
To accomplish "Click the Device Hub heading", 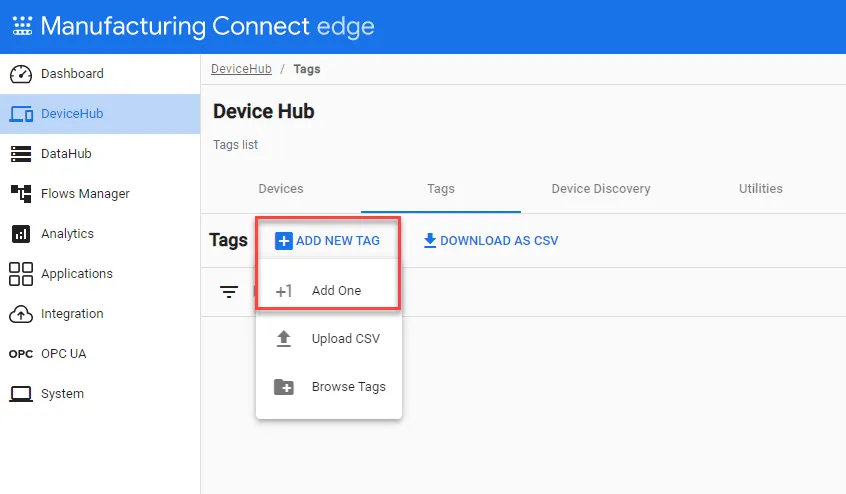I will tap(264, 112).
